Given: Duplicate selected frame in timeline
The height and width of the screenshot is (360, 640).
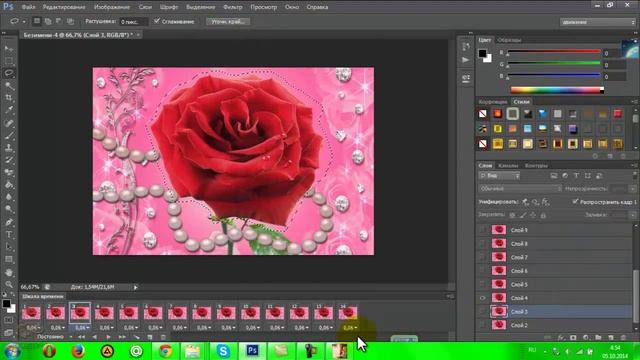Looking at the screenshot, I should 150,337.
